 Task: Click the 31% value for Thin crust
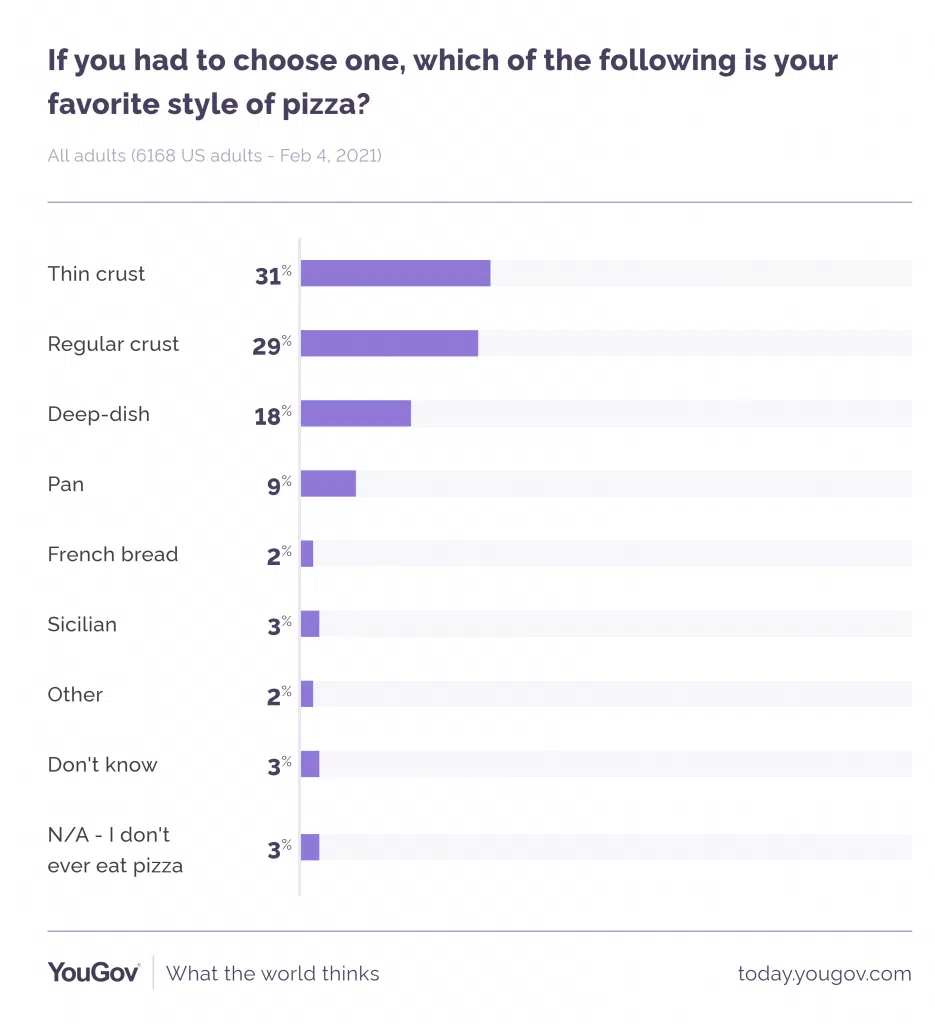pyautogui.click(x=272, y=275)
